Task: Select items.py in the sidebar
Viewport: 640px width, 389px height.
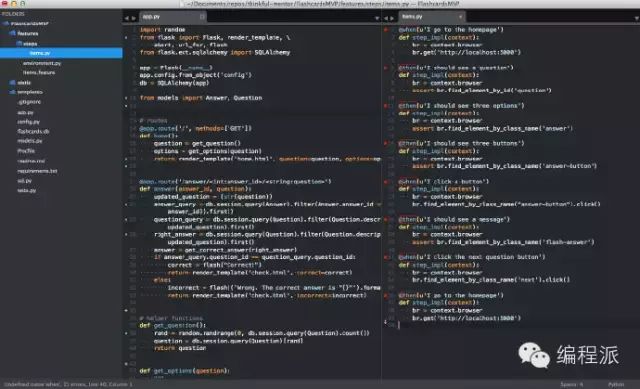Action: 61,53
